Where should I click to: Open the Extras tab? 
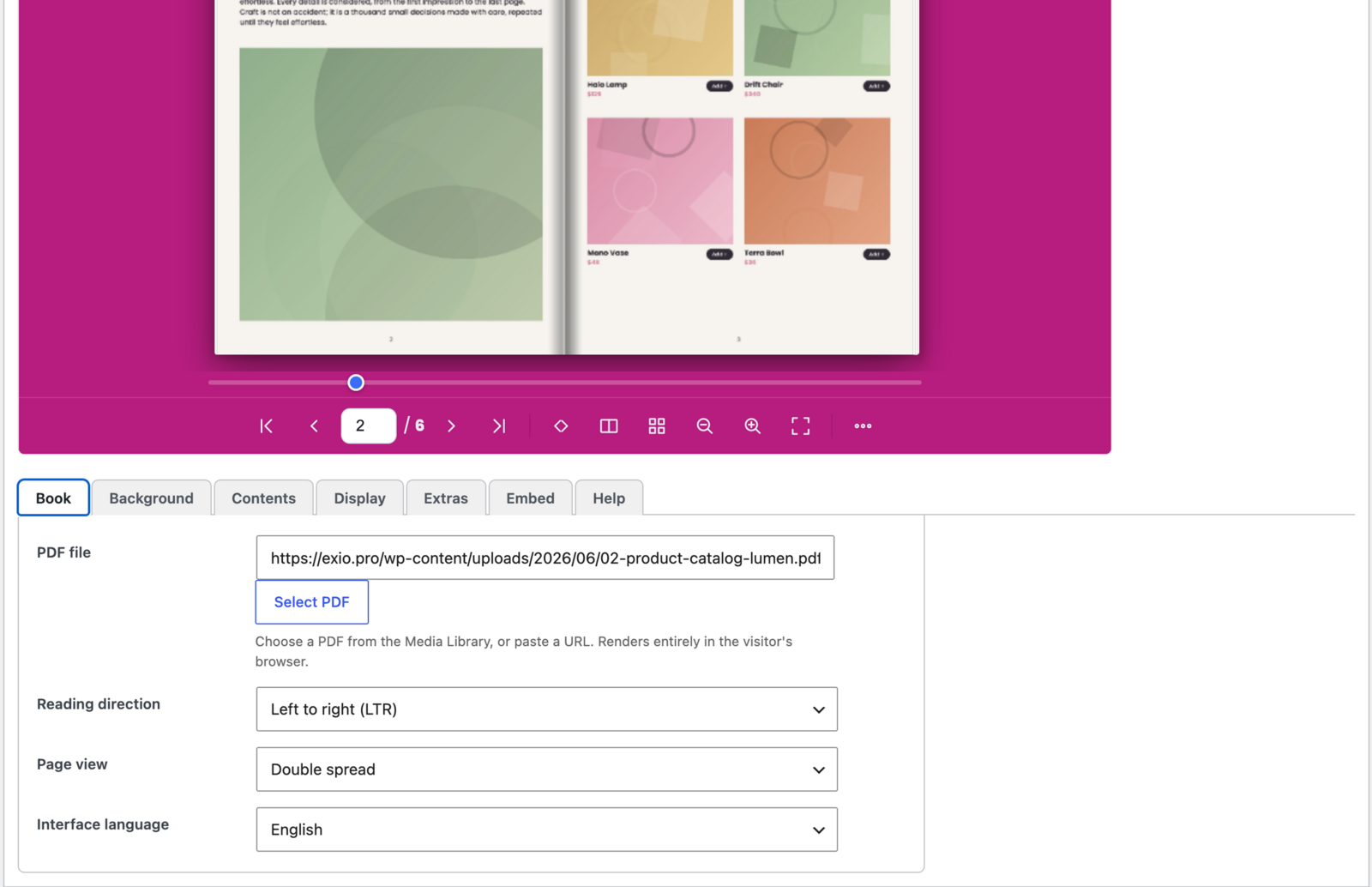coord(446,498)
